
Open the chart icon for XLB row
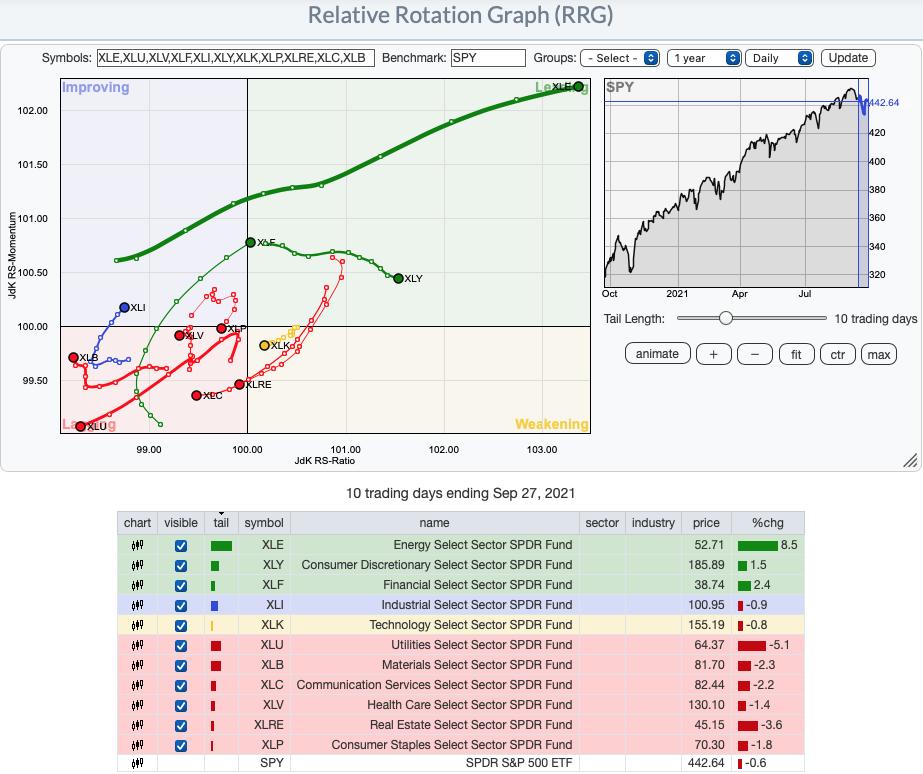pyautogui.click(x=137, y=666)
